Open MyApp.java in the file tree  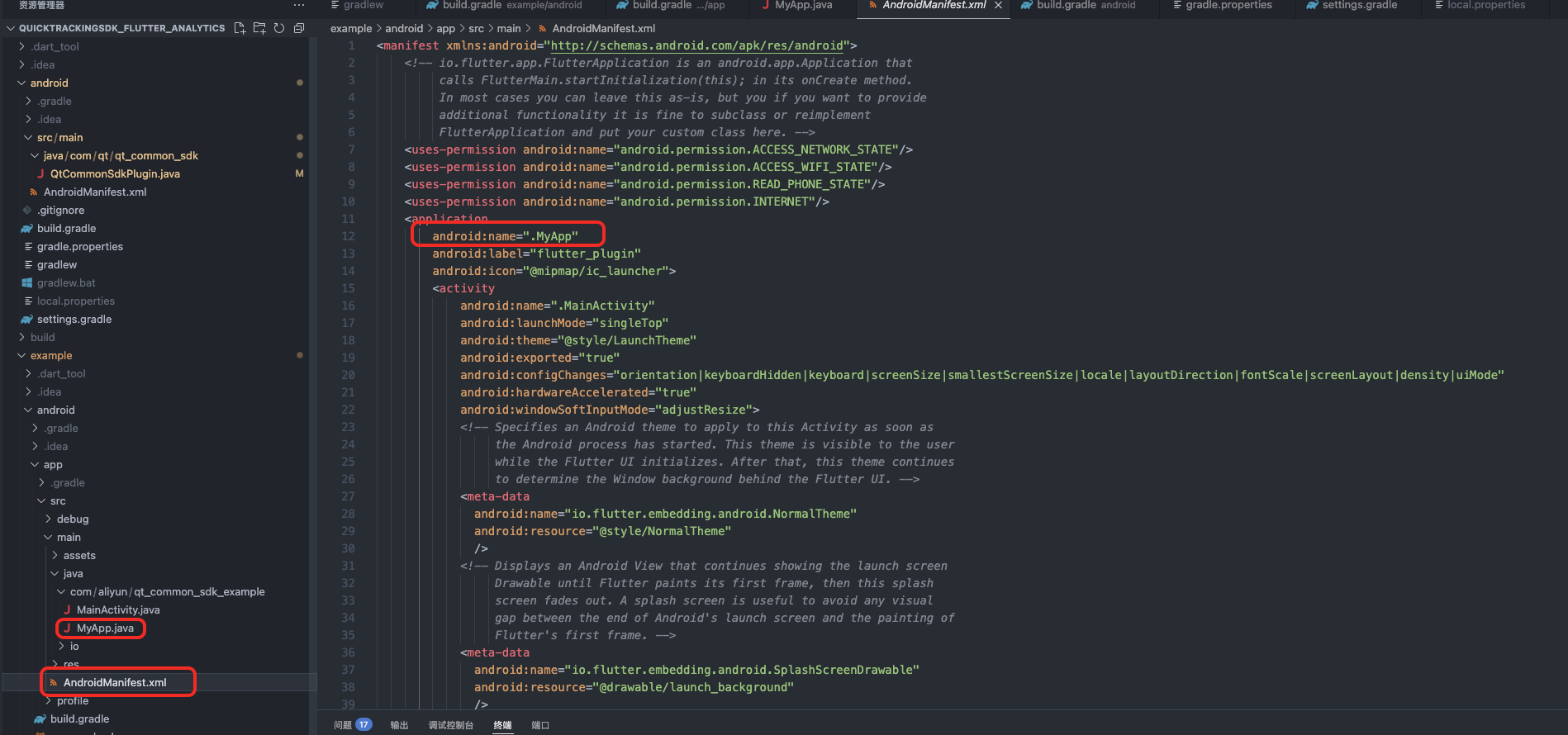105,628
